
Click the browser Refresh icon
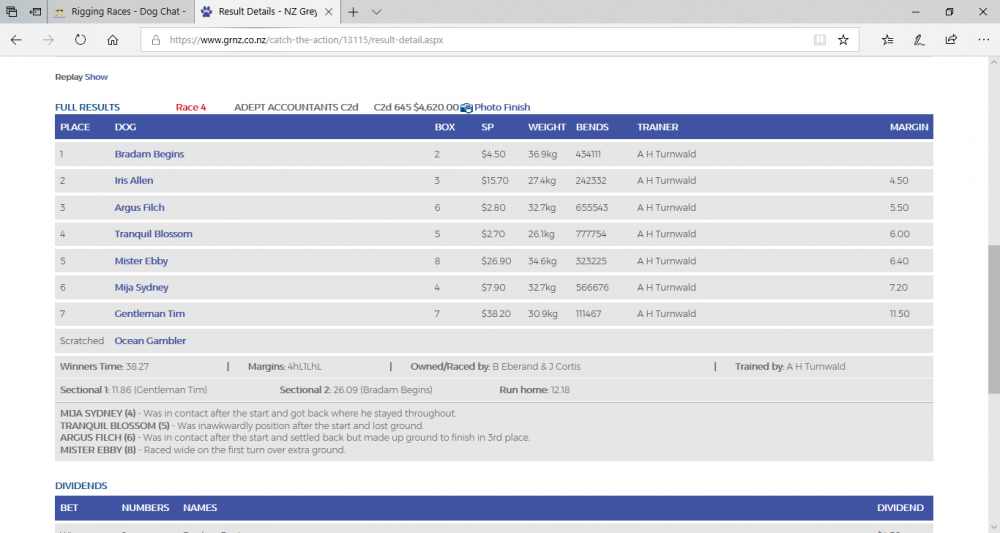(80, 40)
